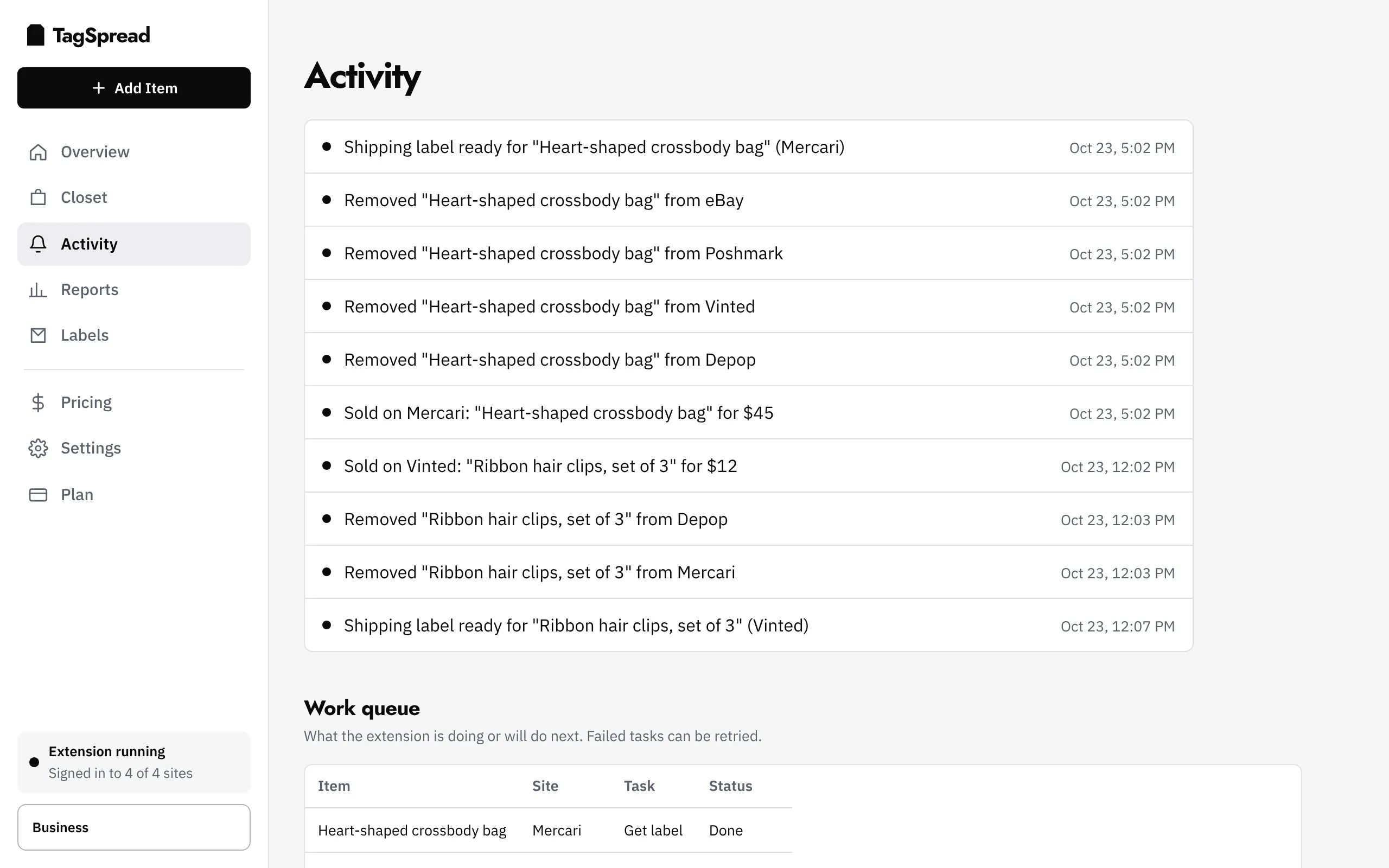Click the Plan credit card icon
Screen dimensions: 1389x868
pos(38,495)
